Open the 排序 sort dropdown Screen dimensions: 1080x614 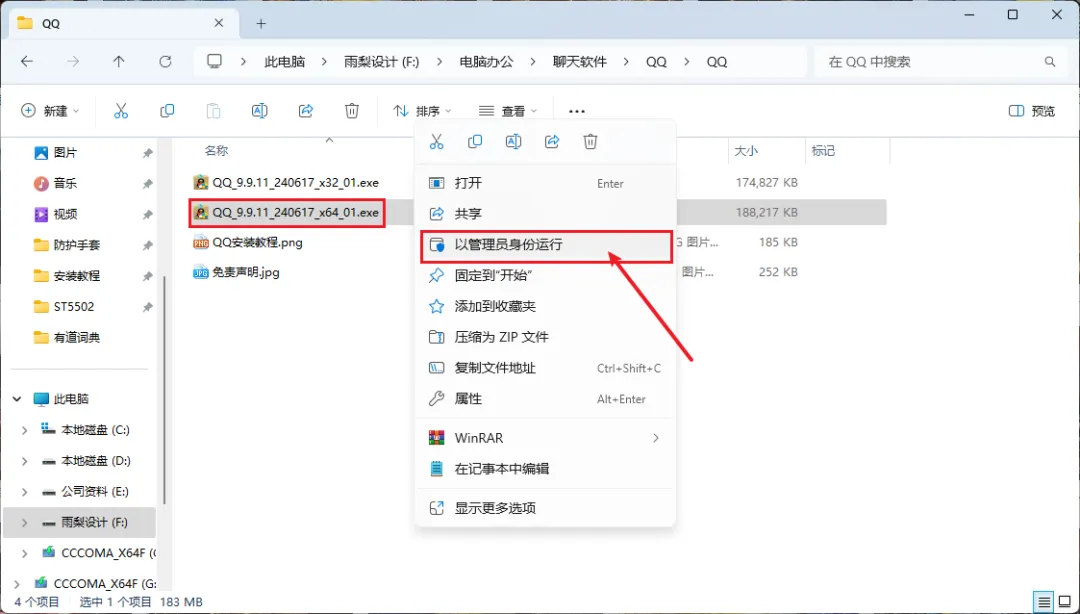tap(422, 111)
